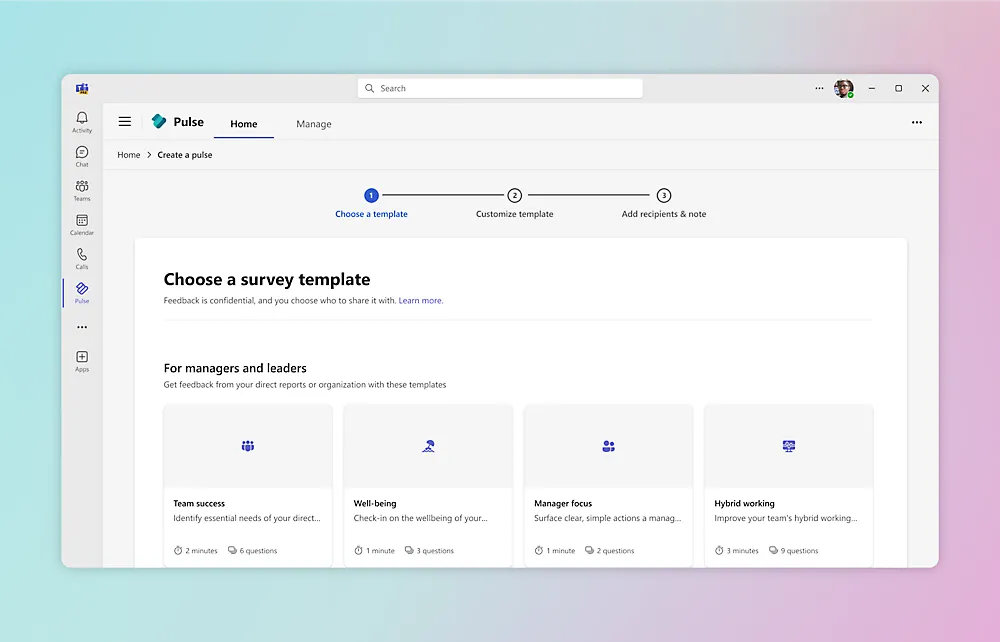Go to Teams in the sidebar
1000x642 pixels.
[82, 190]
